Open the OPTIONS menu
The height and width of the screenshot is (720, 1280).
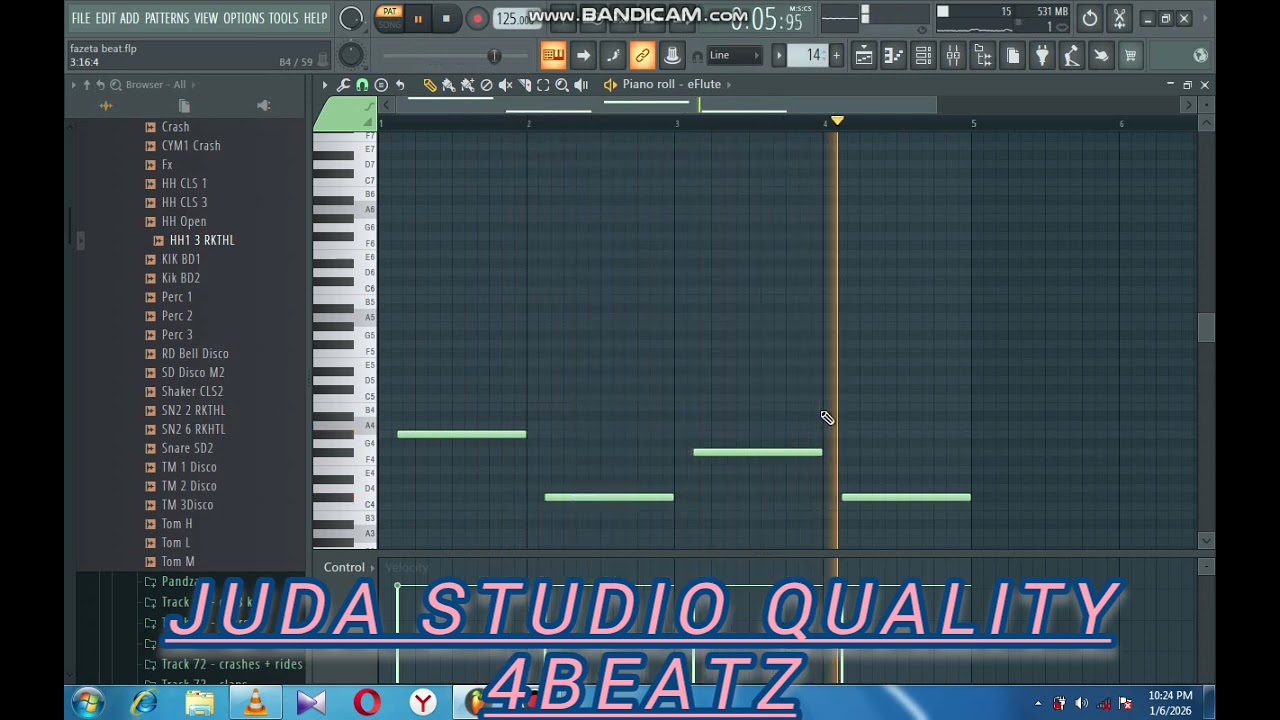(x=244, y=18)
